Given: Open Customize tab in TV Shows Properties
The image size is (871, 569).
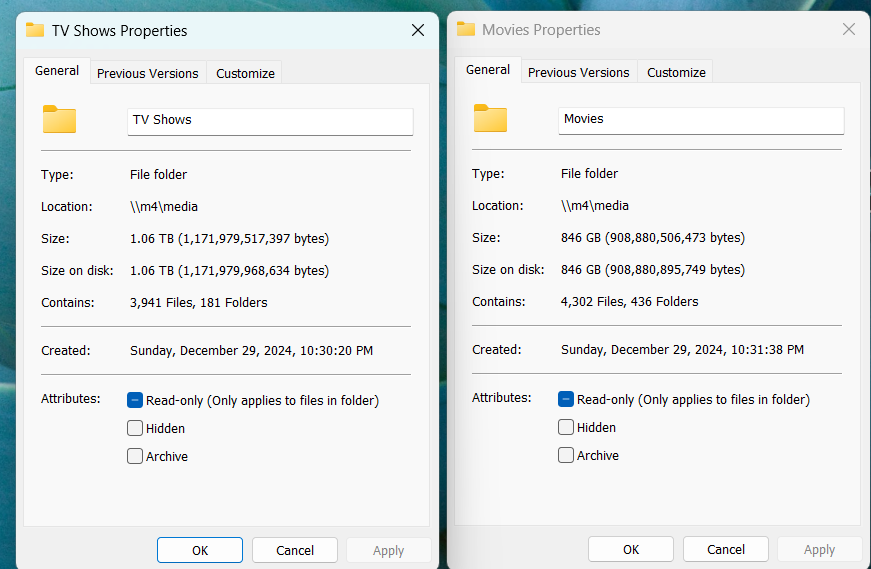Looking at the screenshot, I should click(x=245, y=73).
